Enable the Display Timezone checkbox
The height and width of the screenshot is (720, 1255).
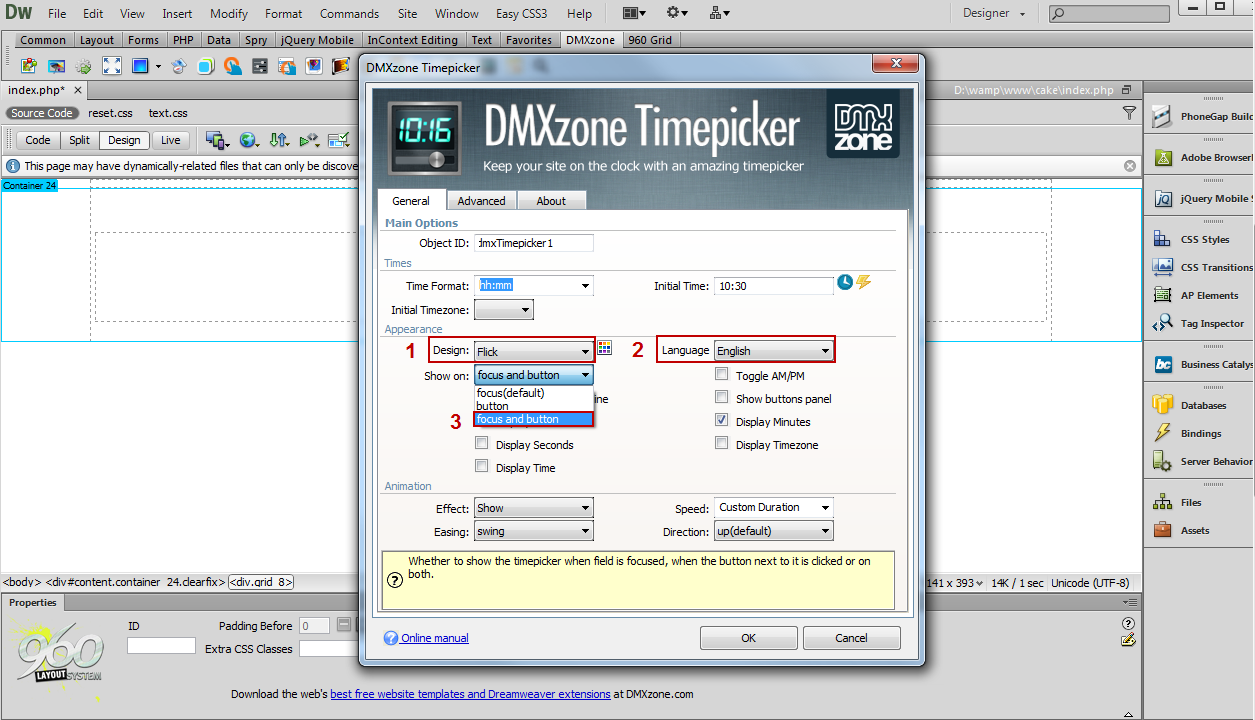pyautogui.click(x=721, y=444)
